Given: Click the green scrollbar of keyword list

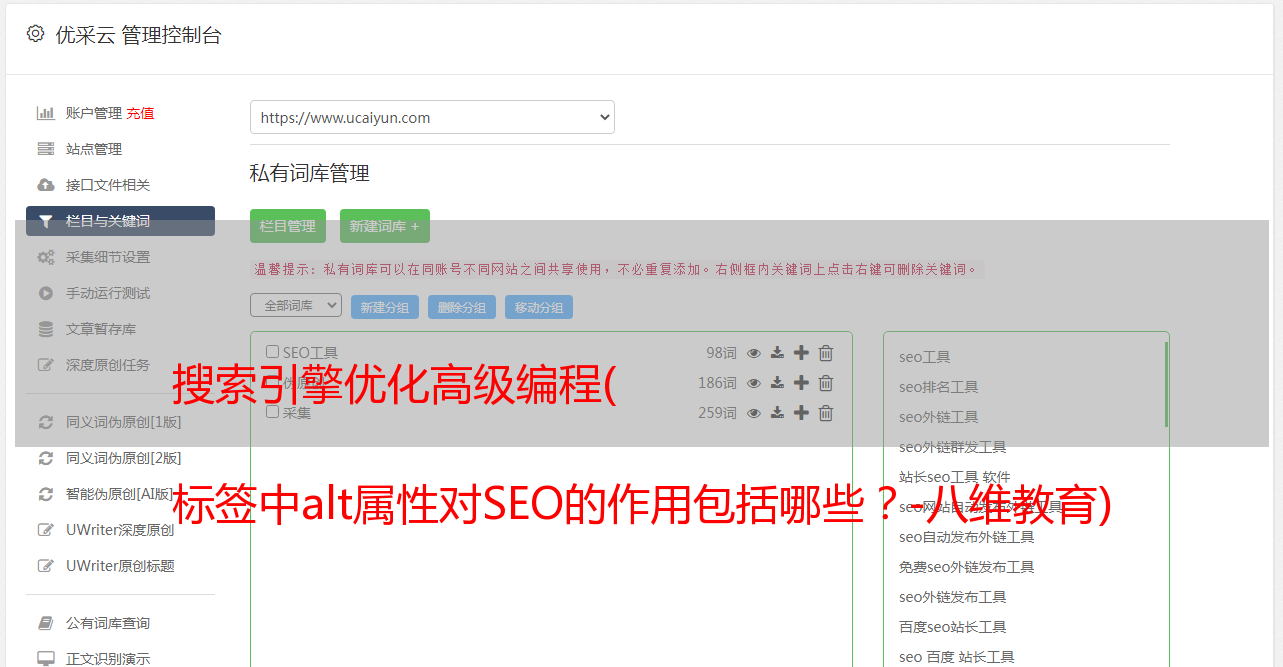Looking at the screenshot, I should tap(1165, 384).
